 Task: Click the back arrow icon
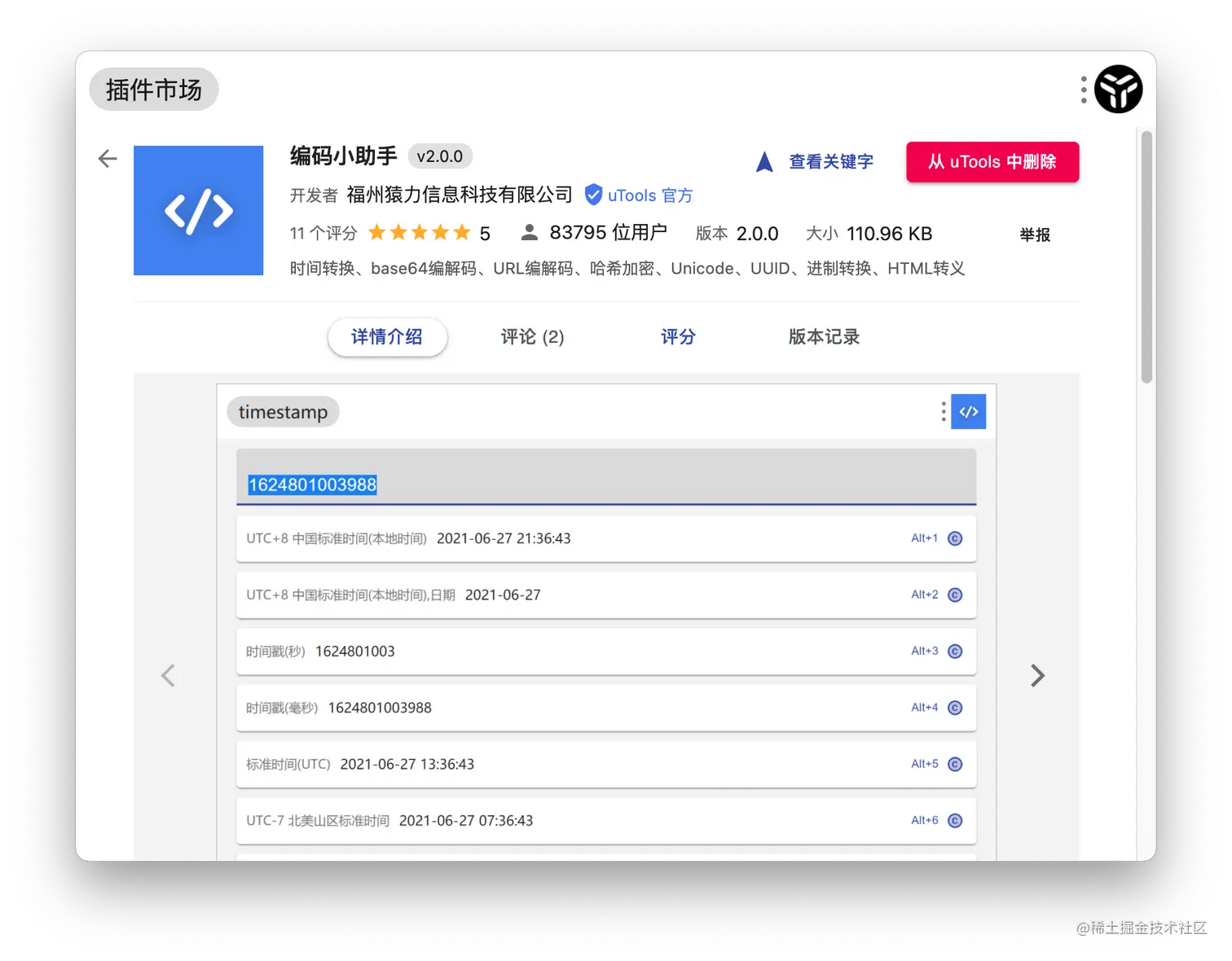(108, 158)
